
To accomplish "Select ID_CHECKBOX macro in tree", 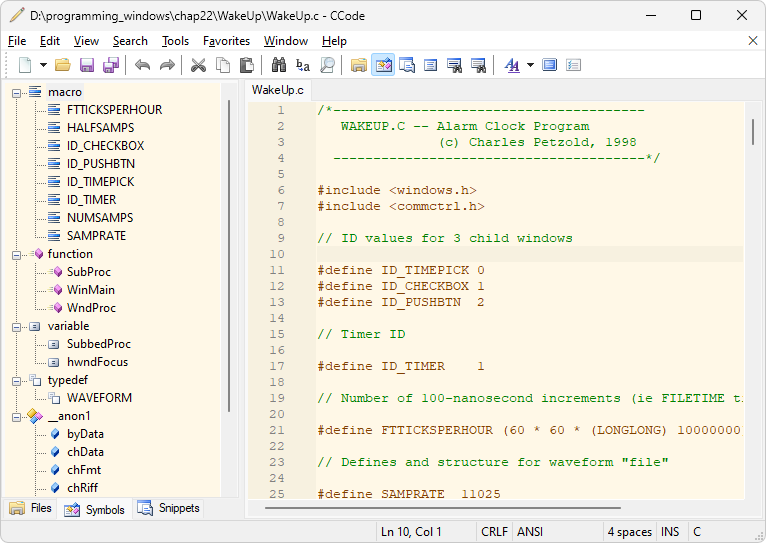I will [106, 146].
